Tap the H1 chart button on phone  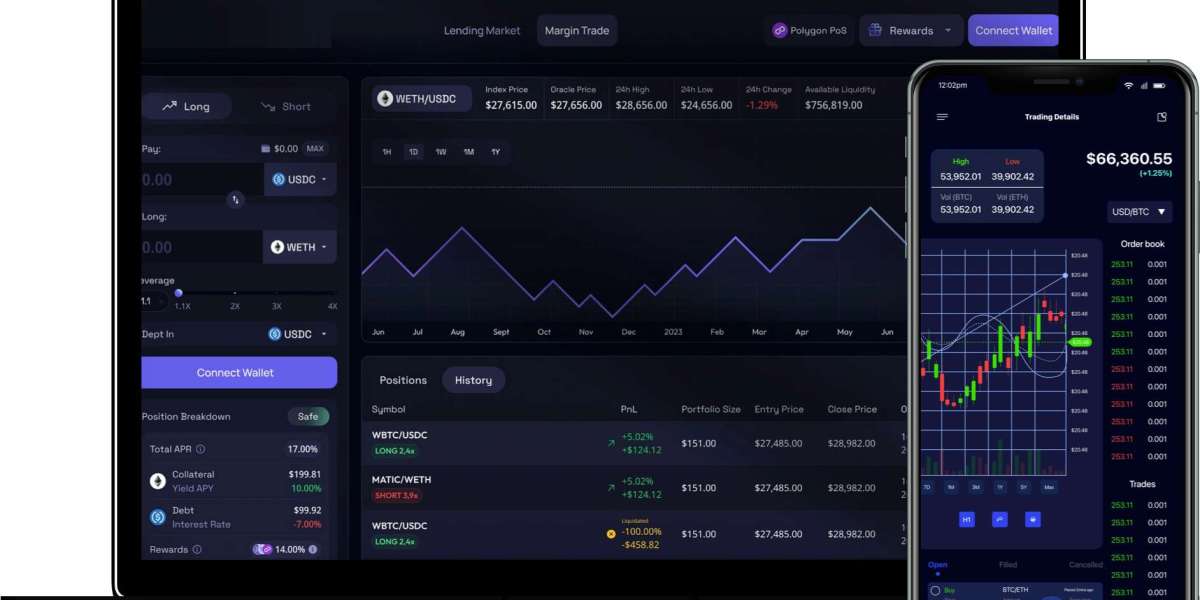tap(967, 520)
